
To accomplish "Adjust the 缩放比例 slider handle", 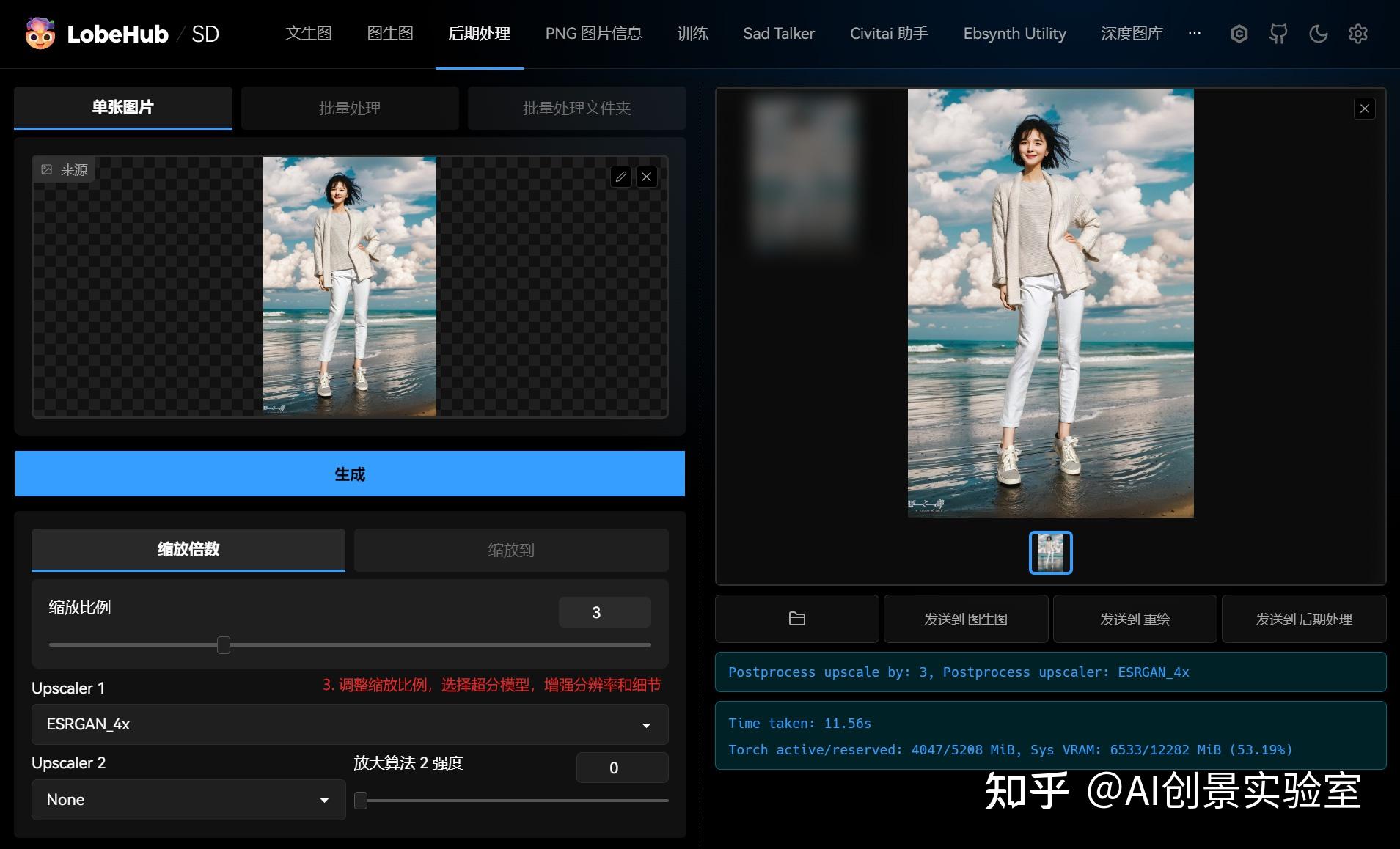I will [x=224, y=644].
